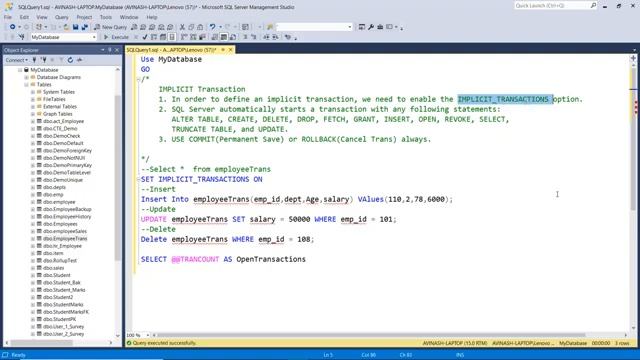Open the View menu

click(x=42, y=17)
